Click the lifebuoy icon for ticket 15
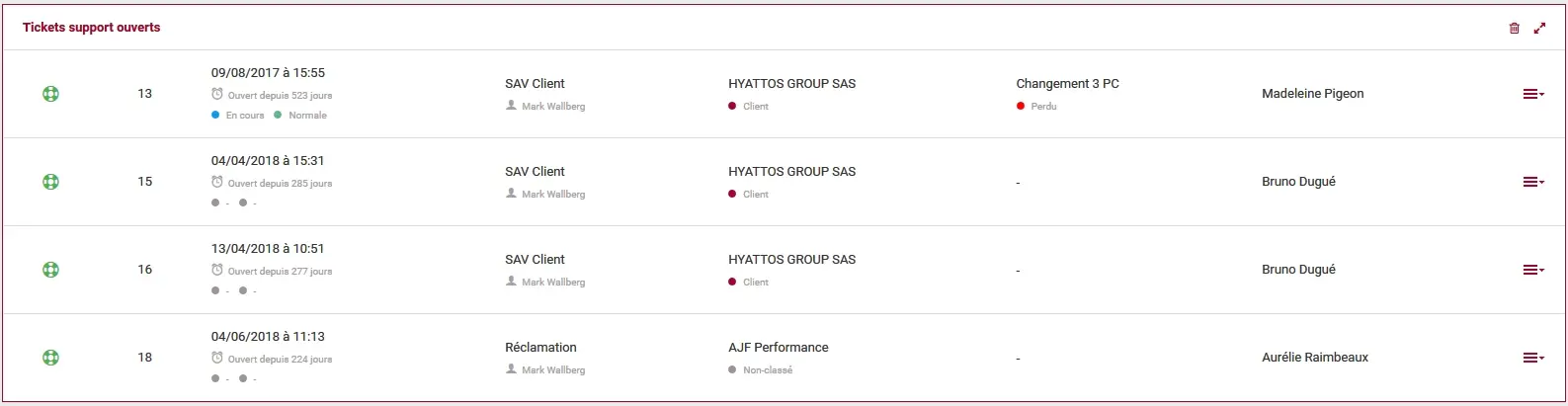Image resolution: width=1568 pixels, height=406 pixels. (50, 182)
